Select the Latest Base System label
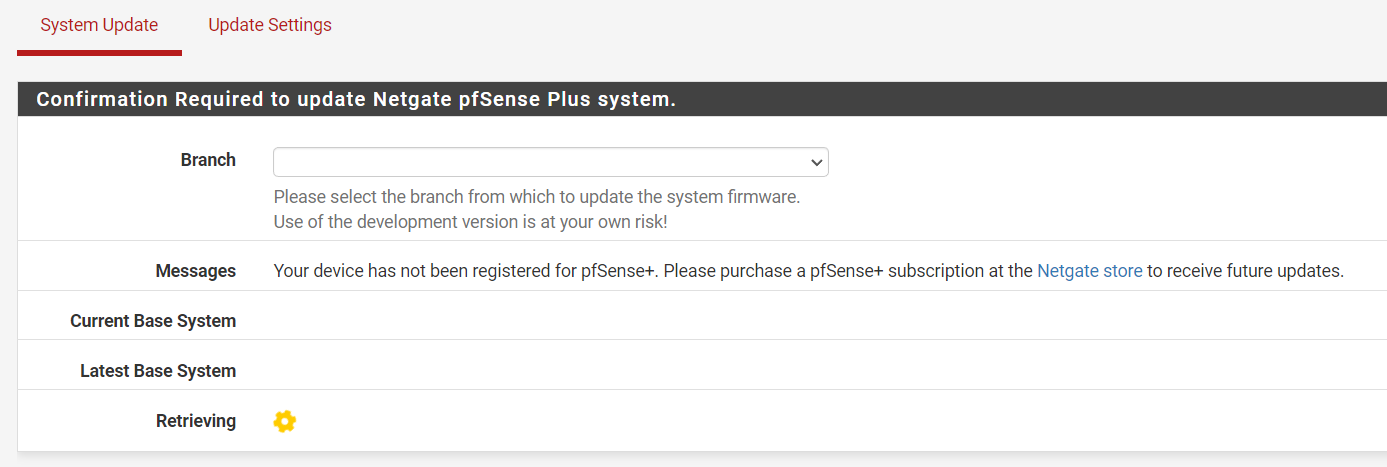 point(158,371)
